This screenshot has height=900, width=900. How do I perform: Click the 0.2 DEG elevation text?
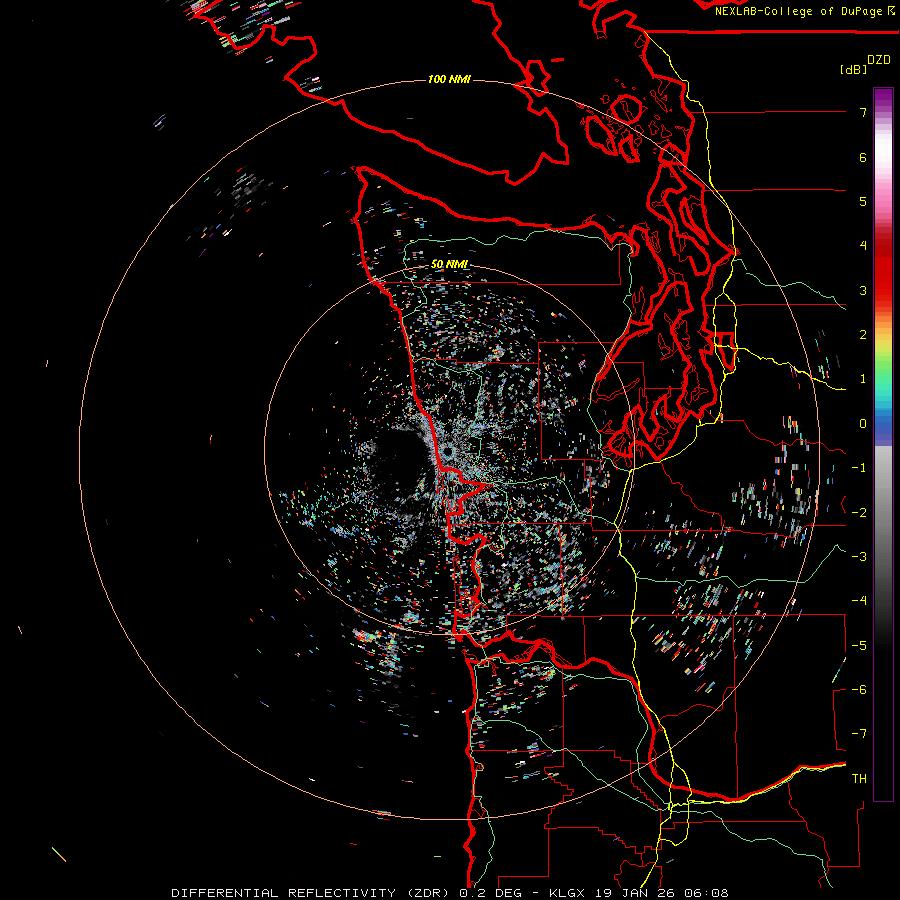tap(491, 893)
